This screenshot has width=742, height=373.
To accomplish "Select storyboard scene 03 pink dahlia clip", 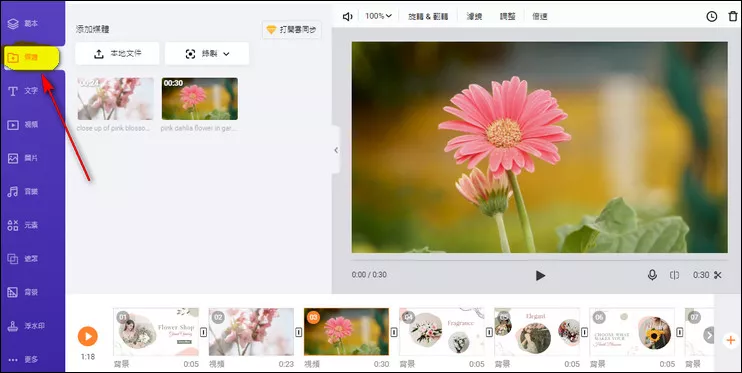I will pyautogui.click(x=346, y=332).
